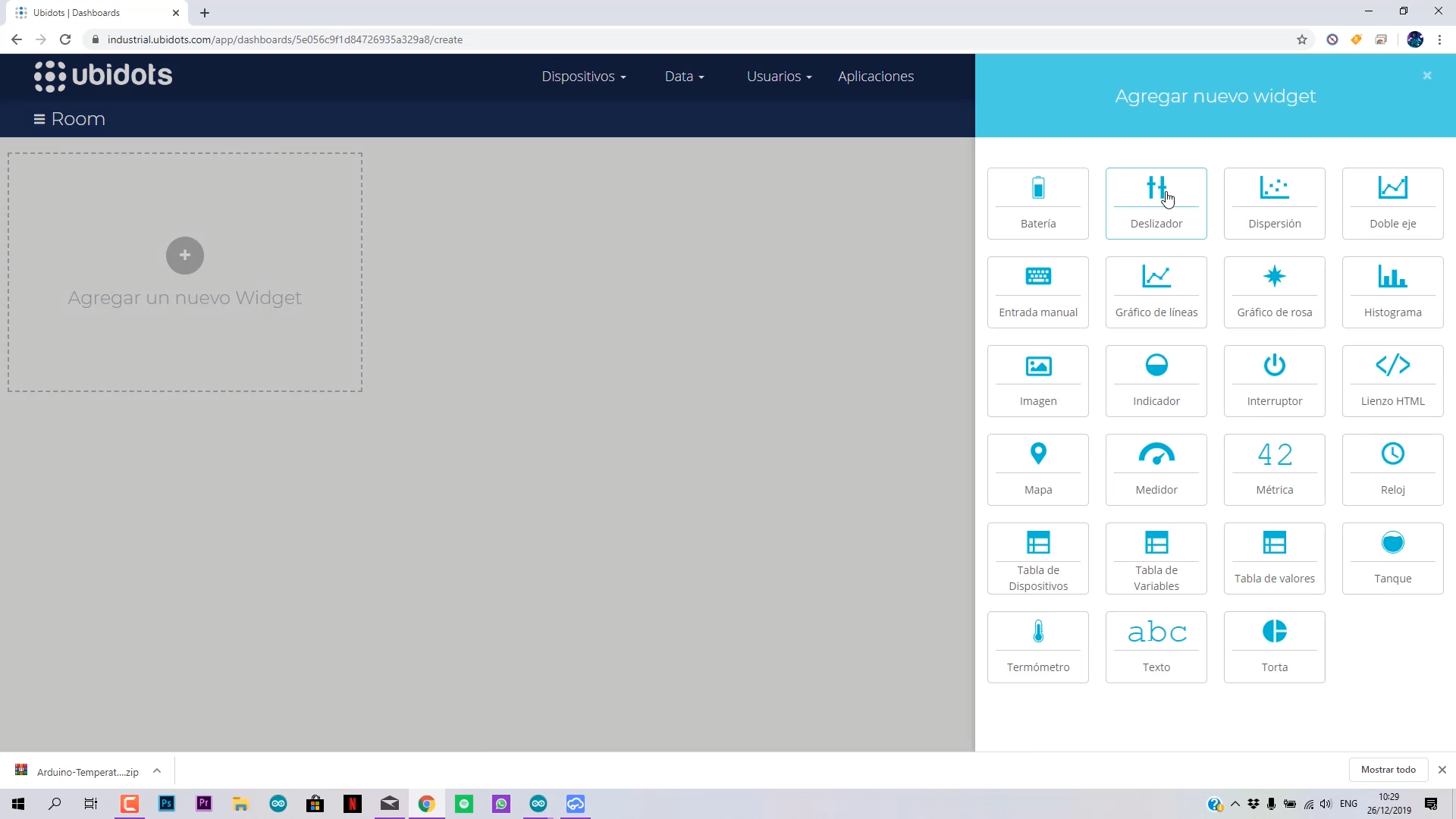Reload the browser page
1456x819 pixels.
pos(65,39)
